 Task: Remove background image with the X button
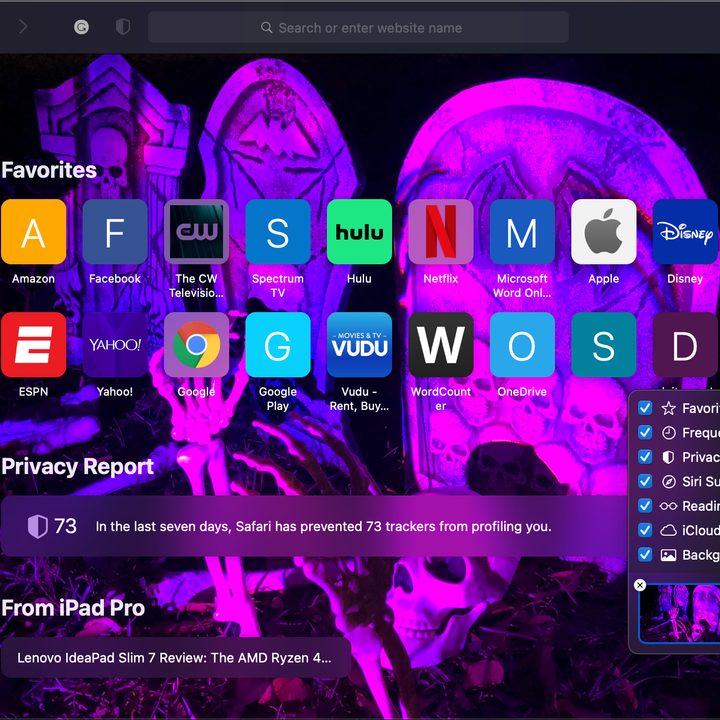(640, 585)
